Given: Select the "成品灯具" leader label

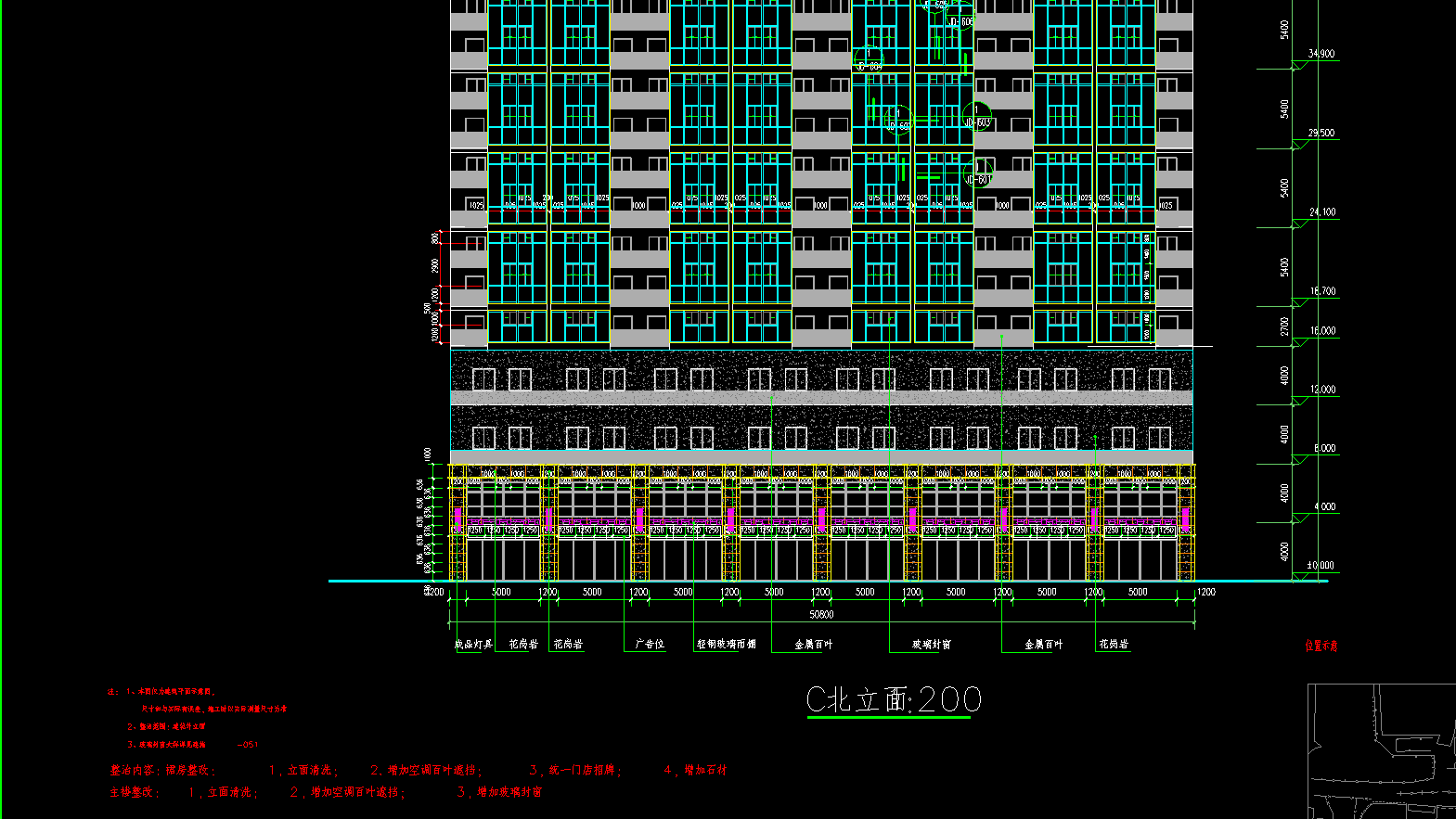Looking at the screenshot, I should coord(473,644).
